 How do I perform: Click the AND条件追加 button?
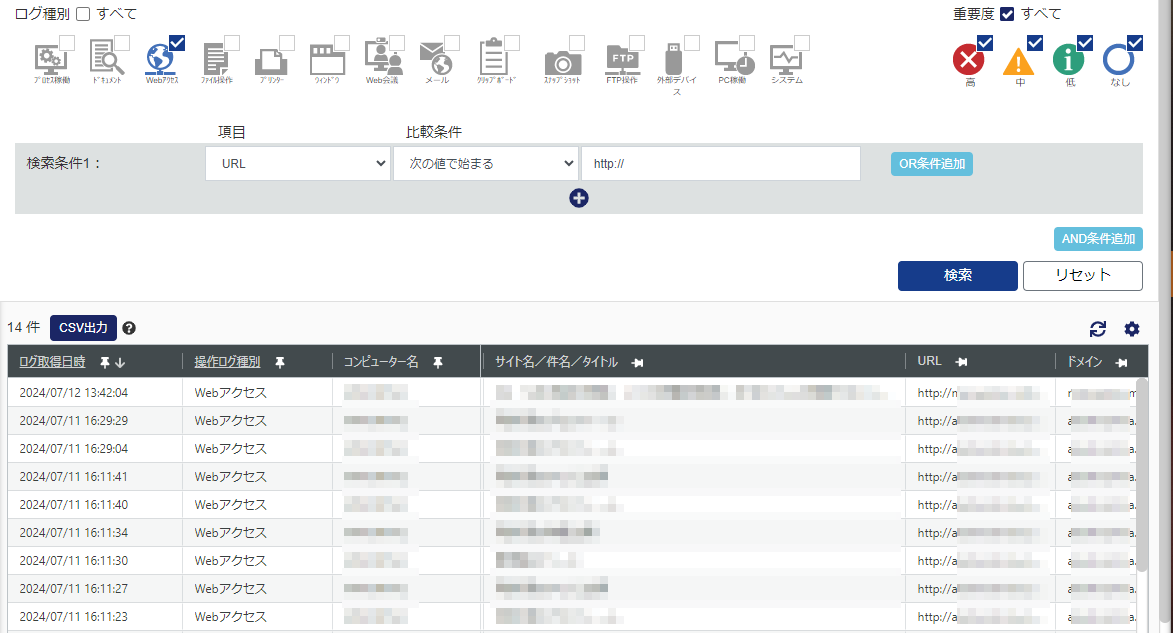pyautogui.click(x=1098, y=239)
